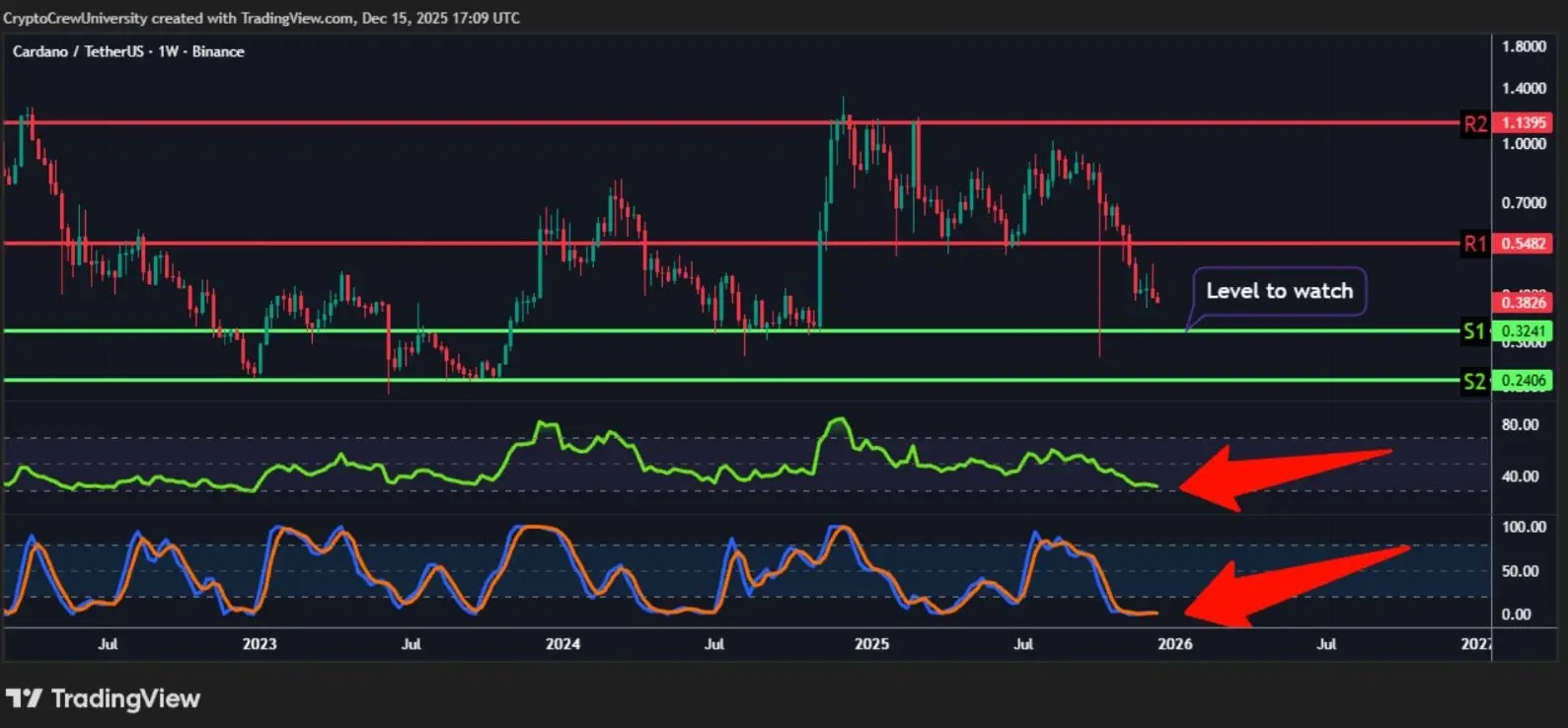Click the 0.2406 green price tag

pyautogui.click(x=1523, y=381)
